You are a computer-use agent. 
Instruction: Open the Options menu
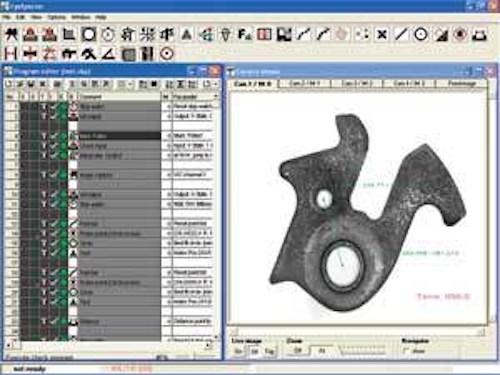(x=57, y=17)
